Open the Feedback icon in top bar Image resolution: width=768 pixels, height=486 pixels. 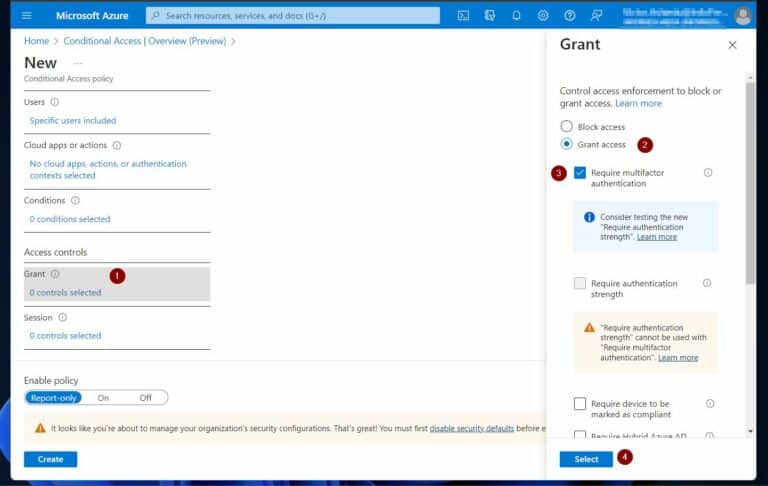click(596, 16)
